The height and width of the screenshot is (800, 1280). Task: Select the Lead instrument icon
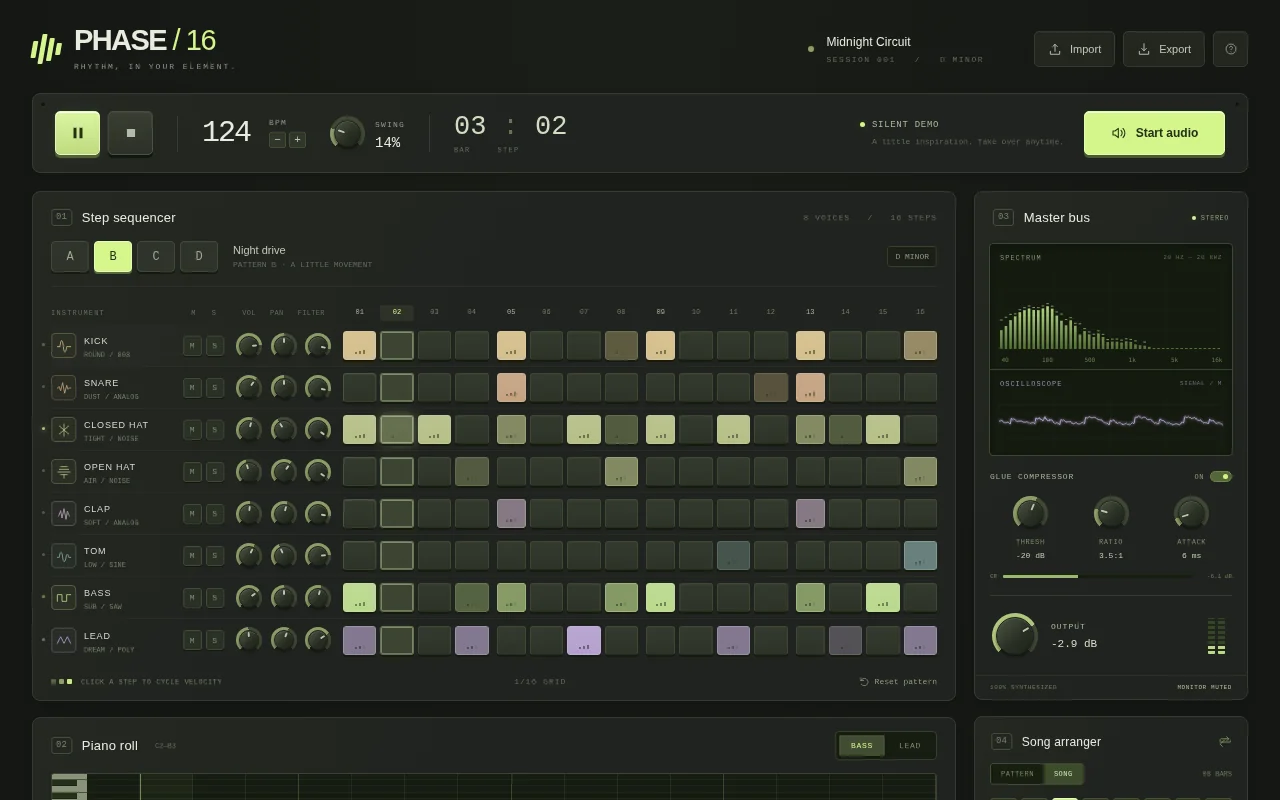click(64, 640)
